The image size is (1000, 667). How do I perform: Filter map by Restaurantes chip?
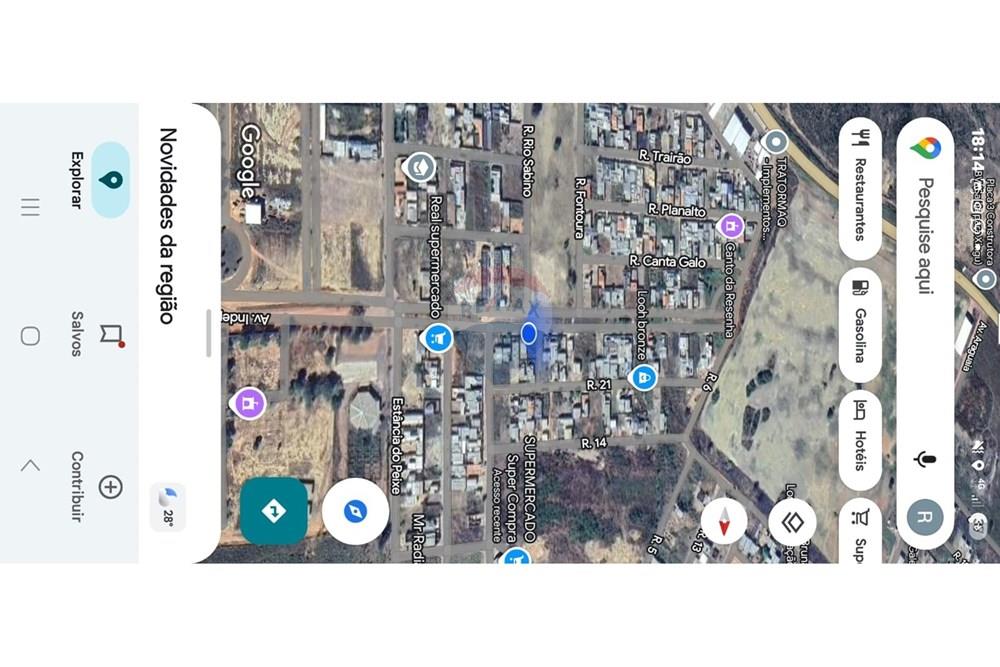click(x=860, y=189)
